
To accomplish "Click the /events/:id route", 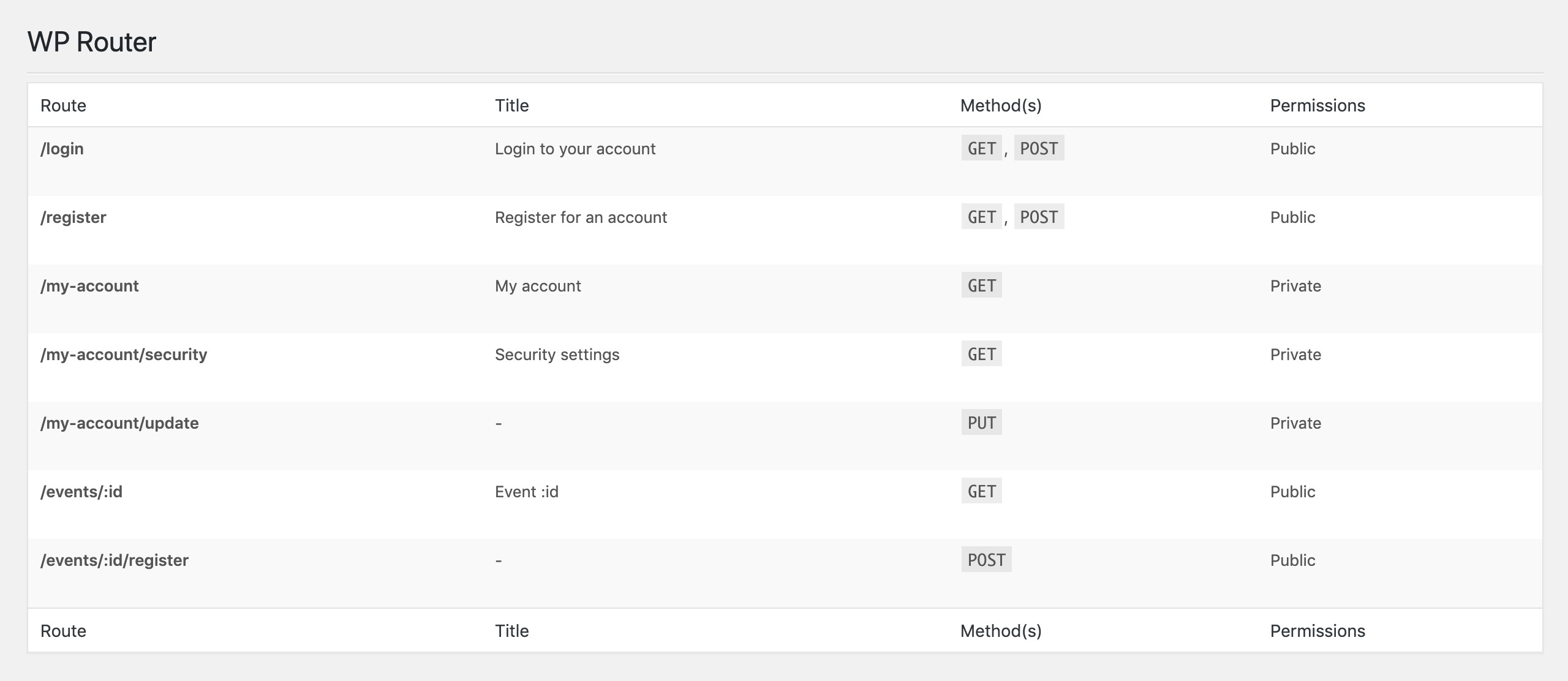I will coord(81,492).
